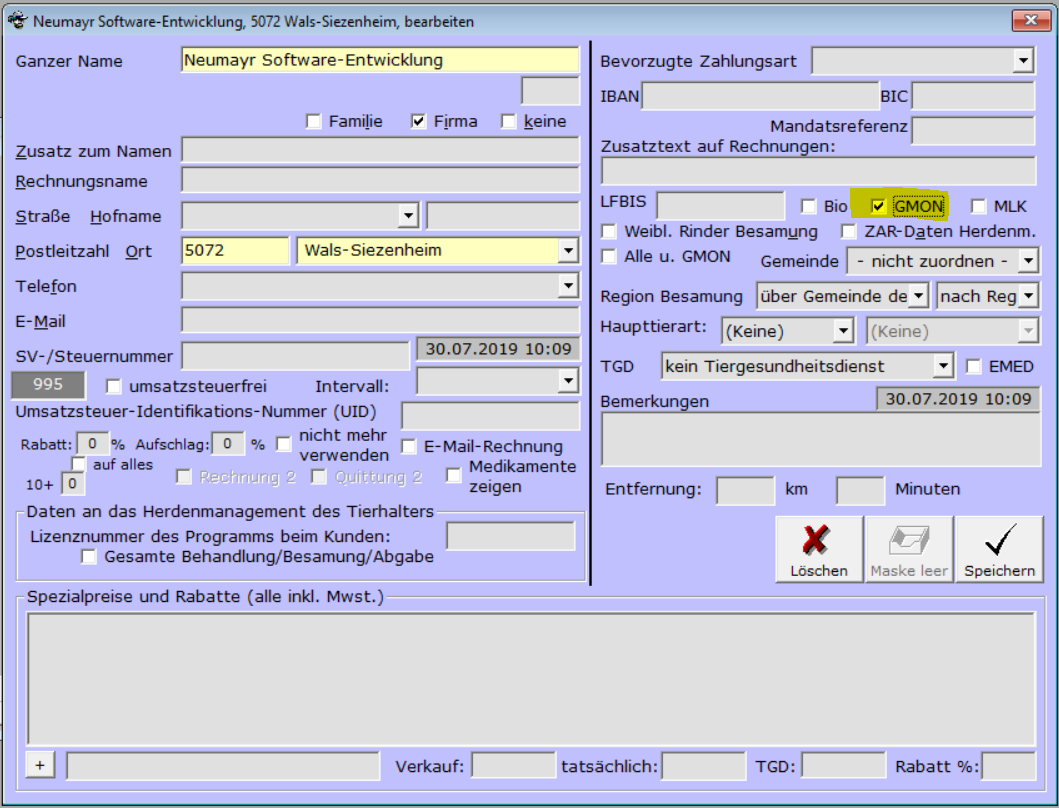Enable the Bio checkbox
The height and width of the screenshot is (808, 1059).
(808, 206)
